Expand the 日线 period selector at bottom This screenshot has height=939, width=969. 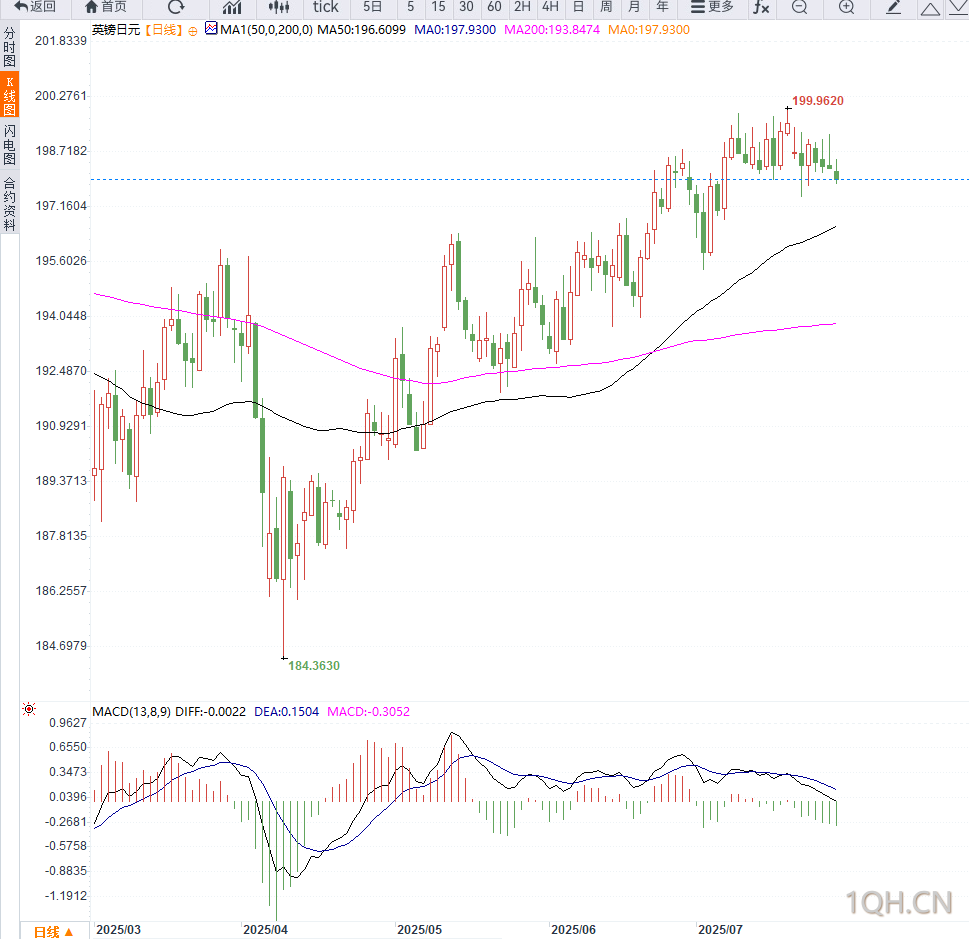[53, 932]
